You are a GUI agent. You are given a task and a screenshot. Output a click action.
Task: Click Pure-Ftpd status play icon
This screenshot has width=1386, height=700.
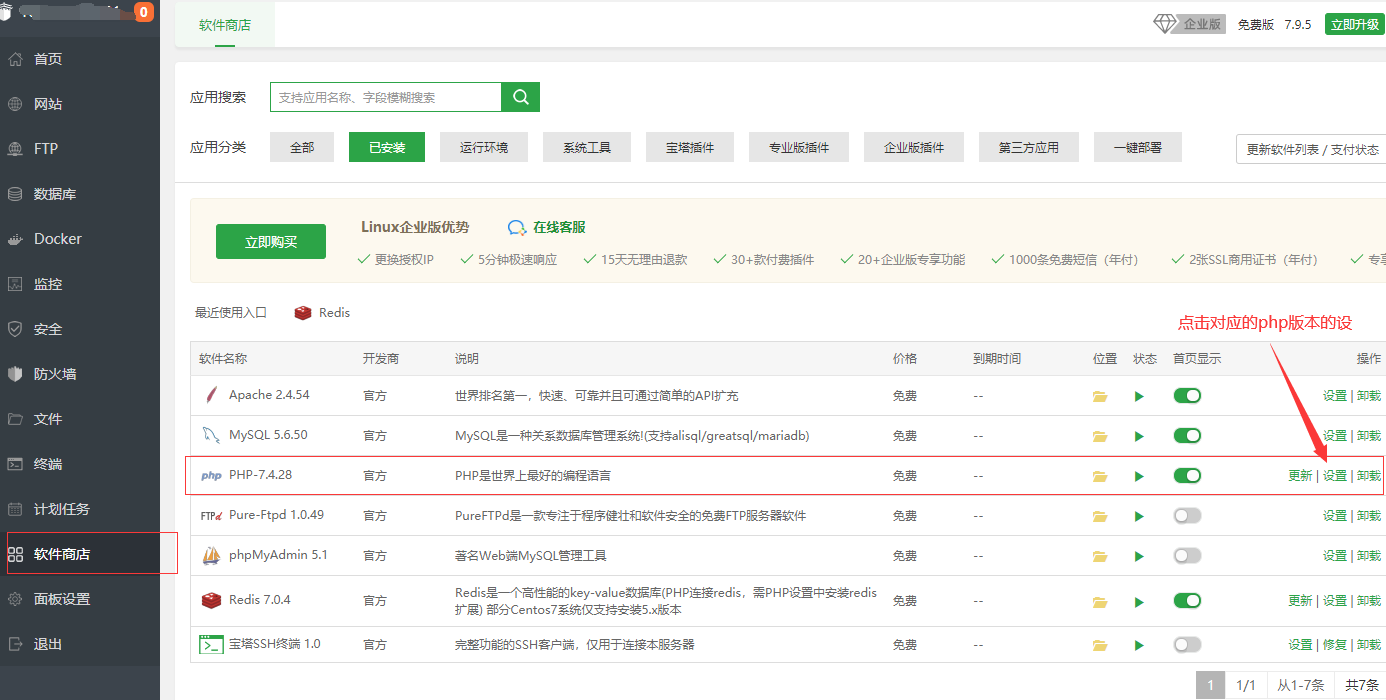1139,516
